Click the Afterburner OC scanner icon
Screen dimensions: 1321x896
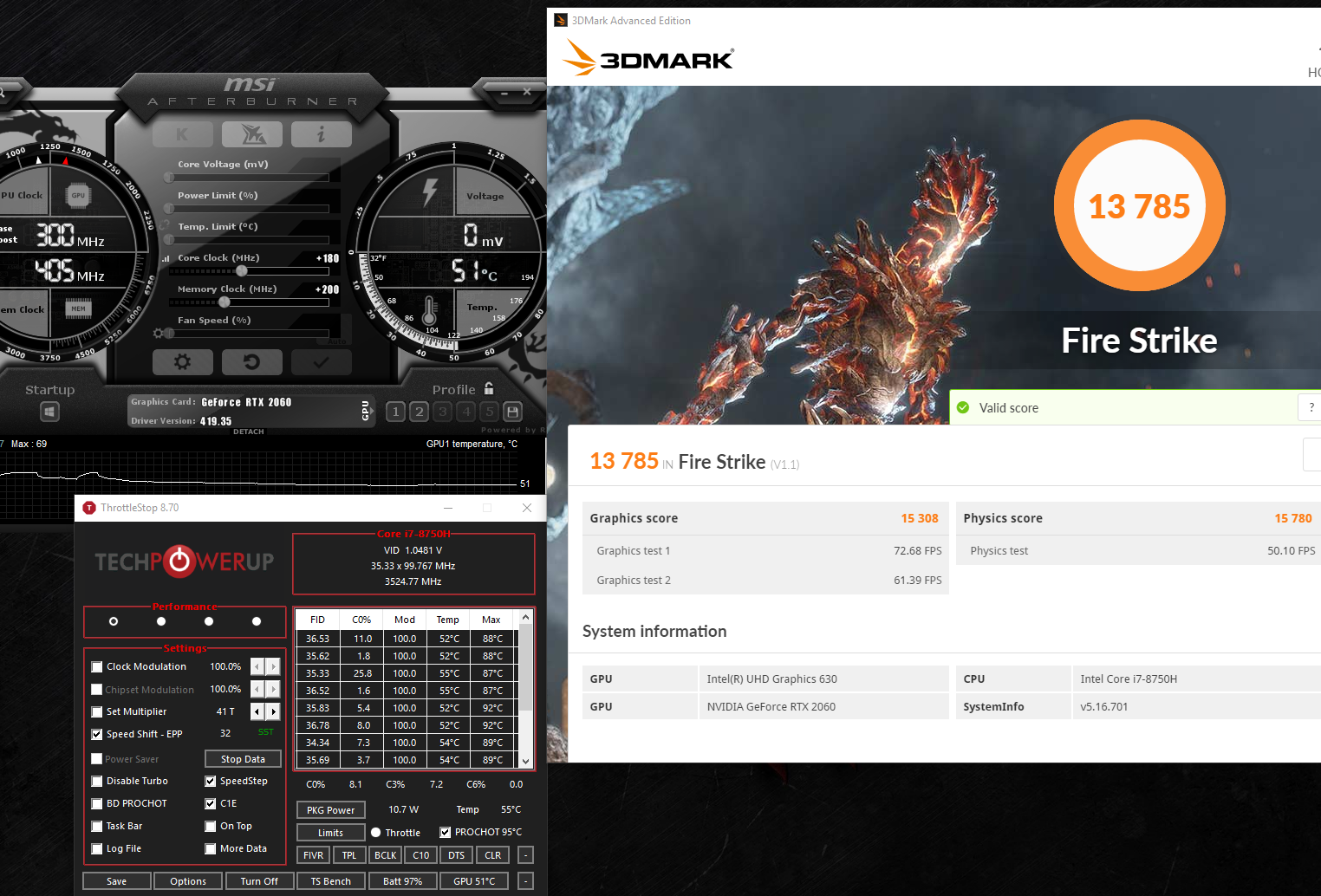(251, 134)
